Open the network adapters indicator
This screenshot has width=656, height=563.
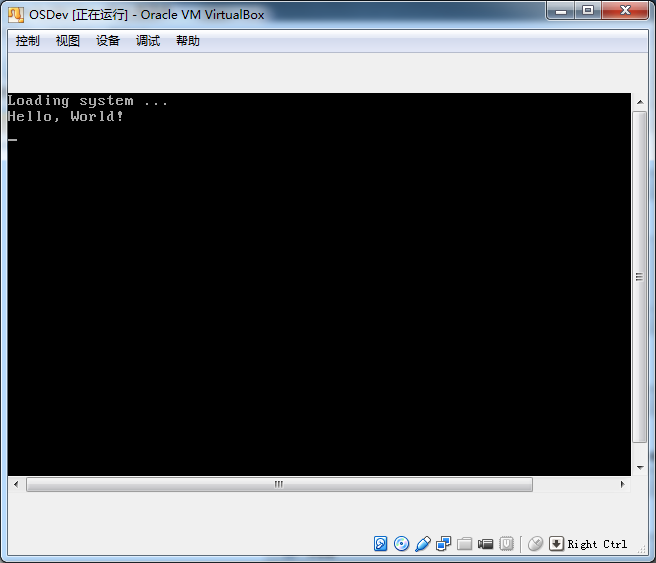coord(444,544)
